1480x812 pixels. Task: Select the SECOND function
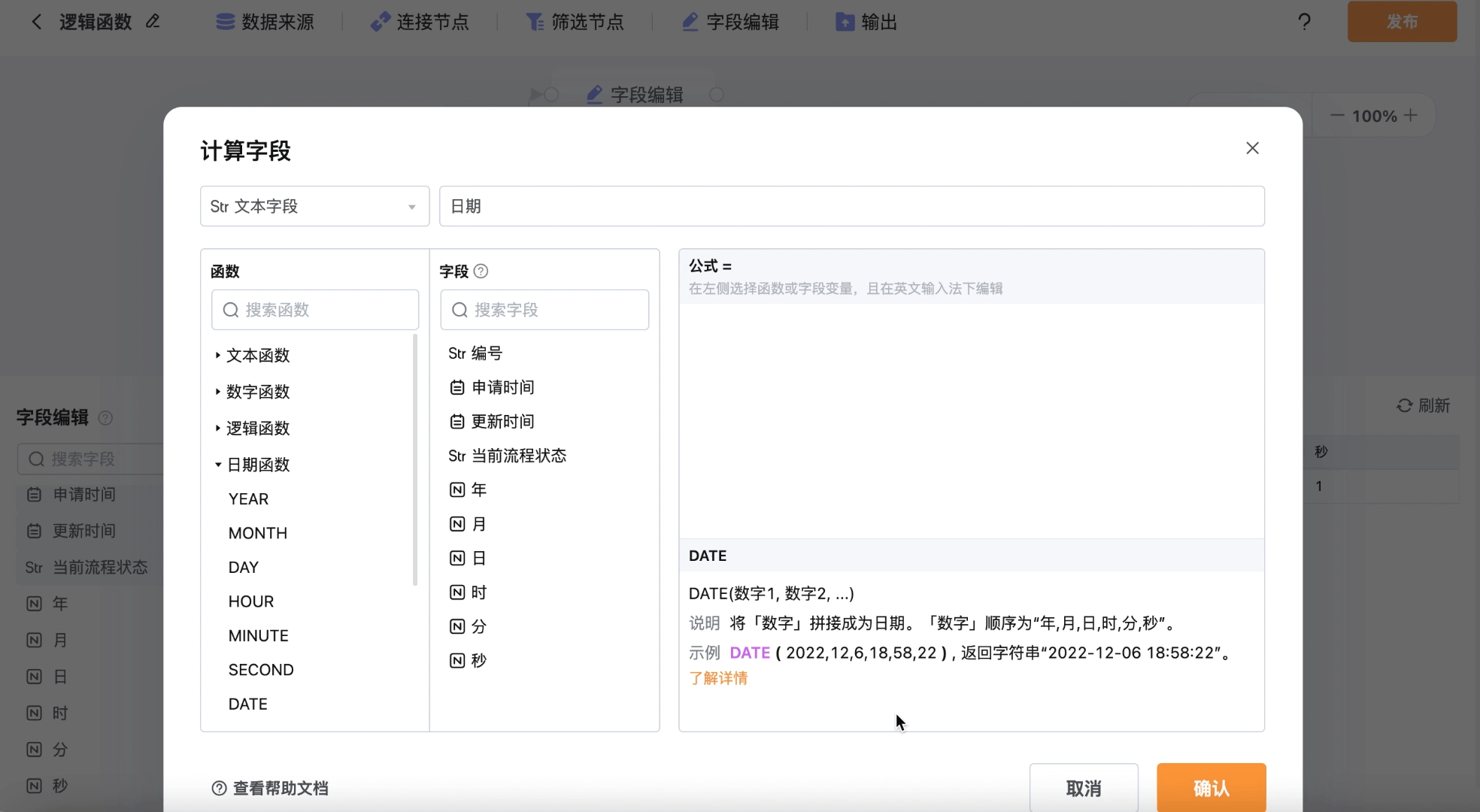pyautogui.click(x=260, y=670)
